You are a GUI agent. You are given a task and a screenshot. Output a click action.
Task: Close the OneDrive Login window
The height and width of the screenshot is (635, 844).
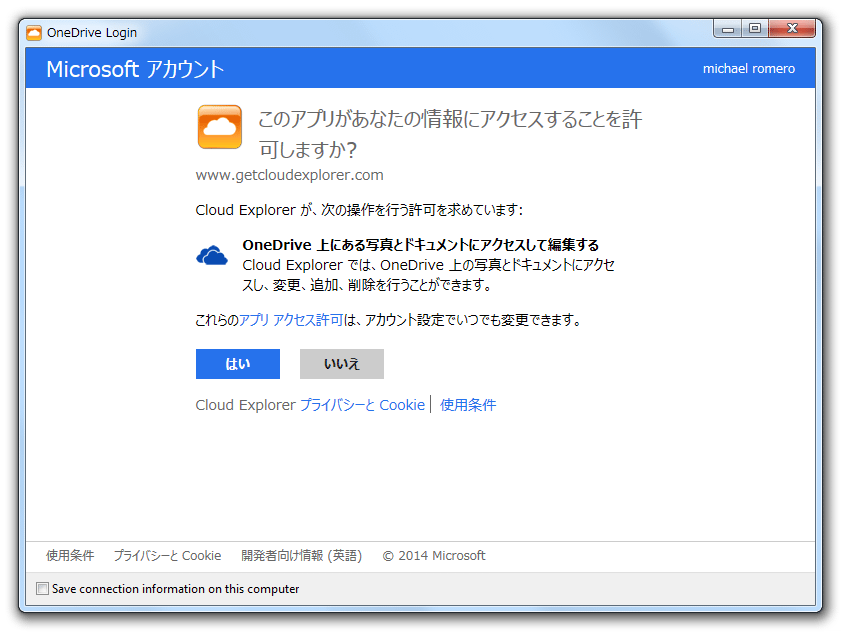792,29
